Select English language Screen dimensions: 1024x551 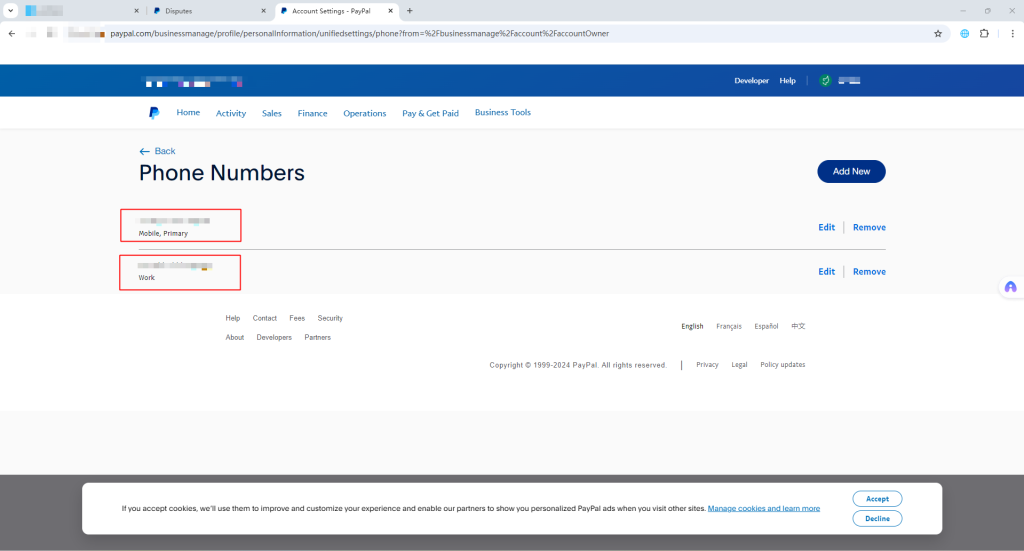692,326
